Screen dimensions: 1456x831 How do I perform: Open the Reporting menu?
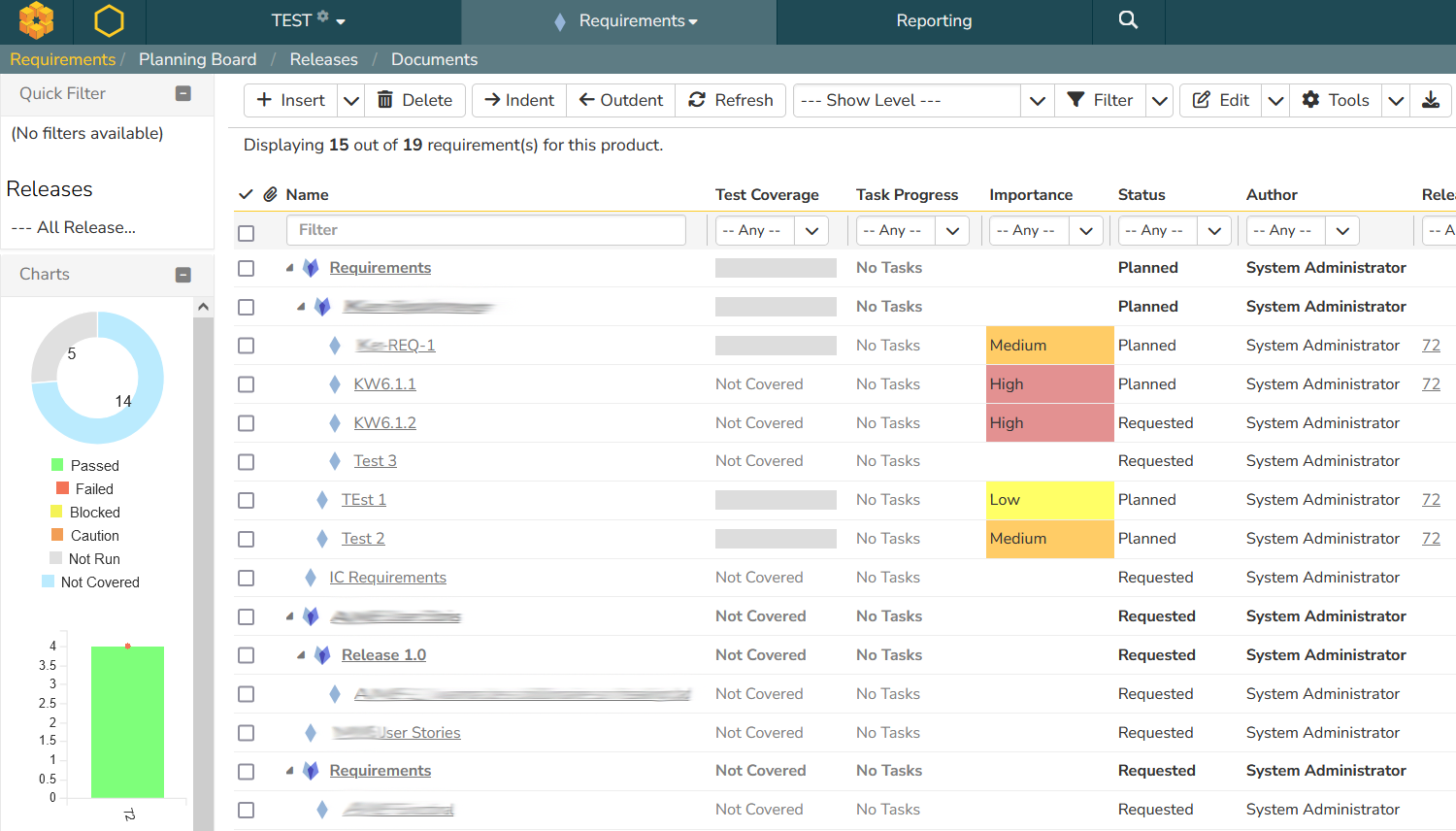[x=934, y=20]
